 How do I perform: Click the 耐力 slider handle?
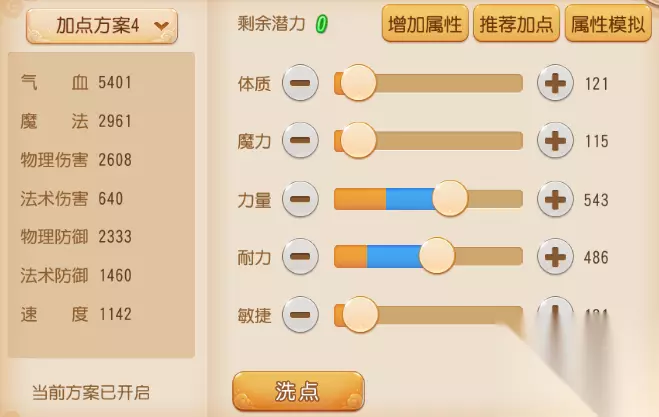437,257
